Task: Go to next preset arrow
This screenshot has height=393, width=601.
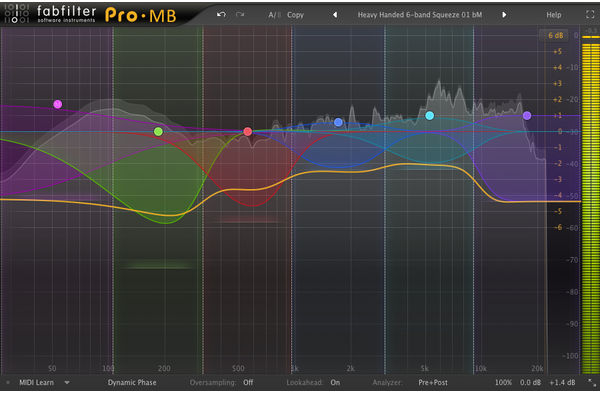Action: [x=504, y=15]
